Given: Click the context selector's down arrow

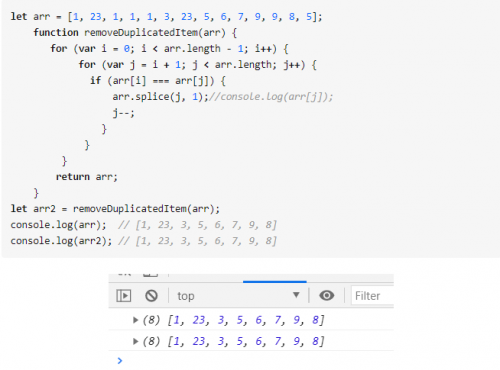Looking at the screenshot, I should pyautogui.click(x=296, y=295).
